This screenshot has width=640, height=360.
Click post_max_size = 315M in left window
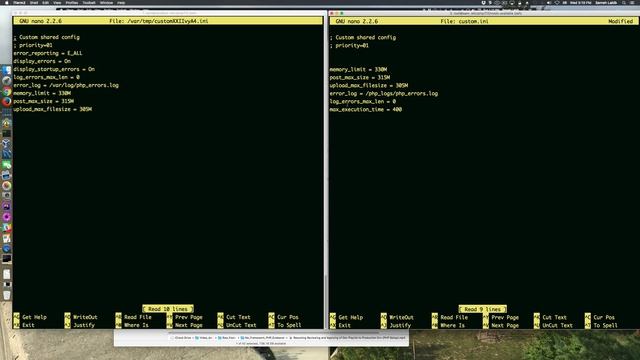pyautogui.click(x=44, y=101)
